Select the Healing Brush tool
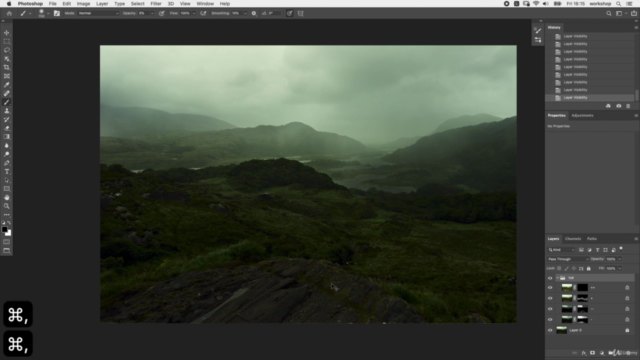The width and height of the screenshot is (640, 360). click(7, 93)
